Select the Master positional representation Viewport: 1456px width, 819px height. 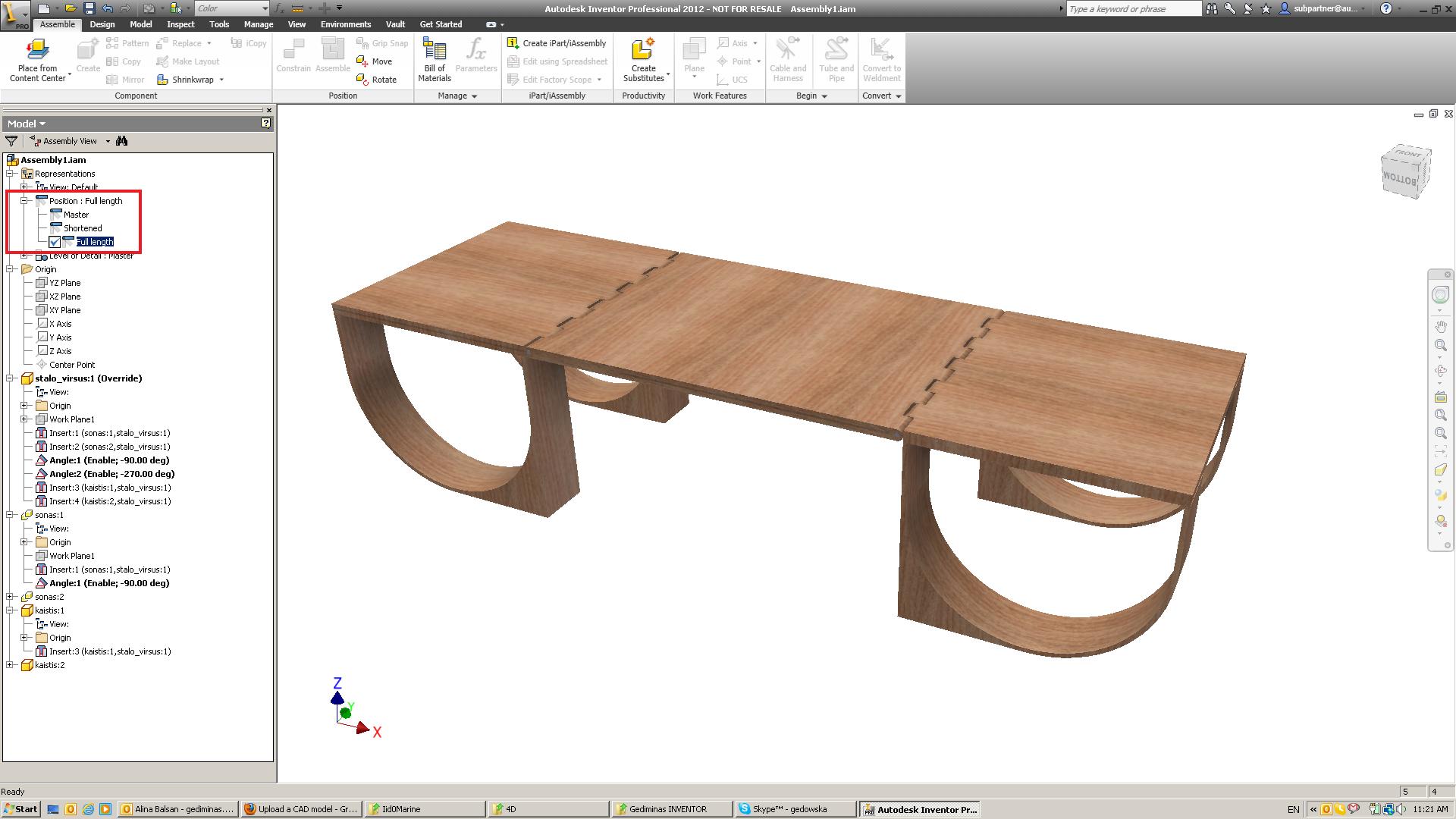point(76,215)
